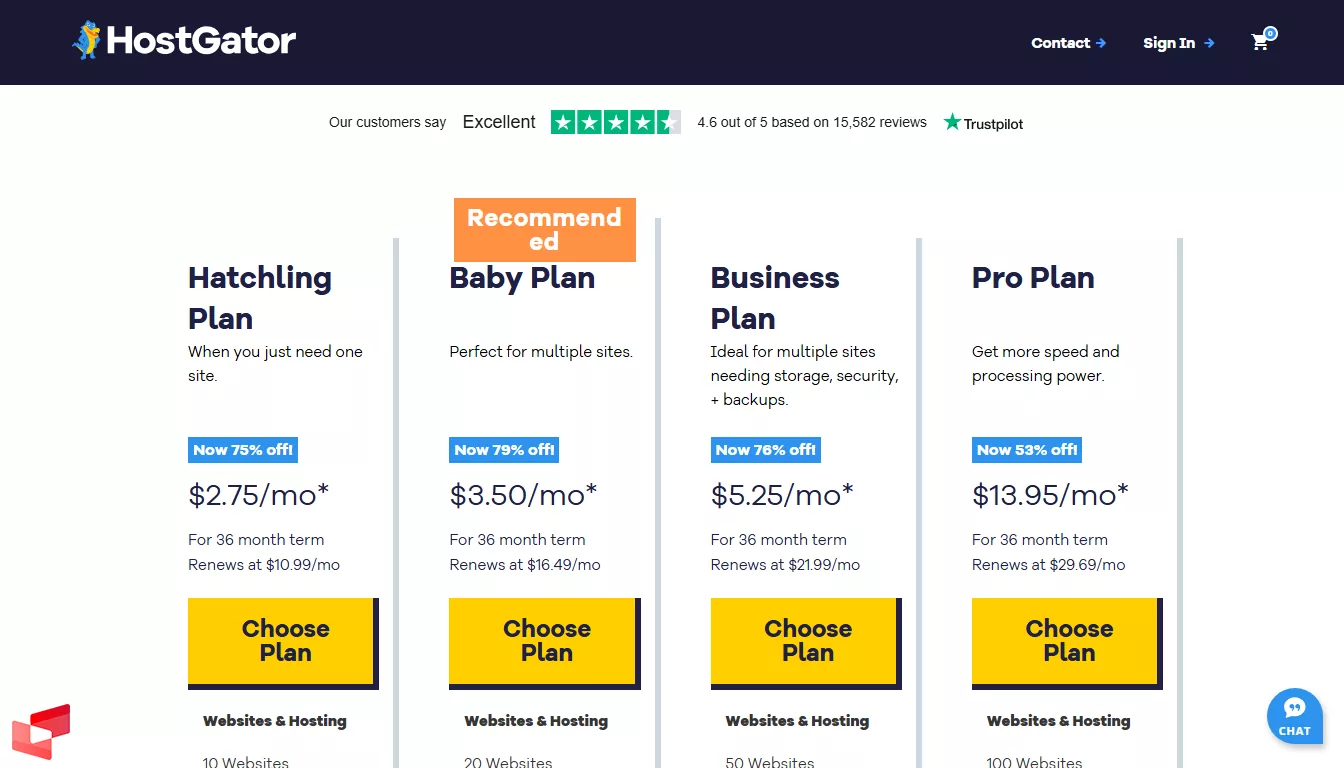Click the Hatchling Plan heading

point(259,297)
